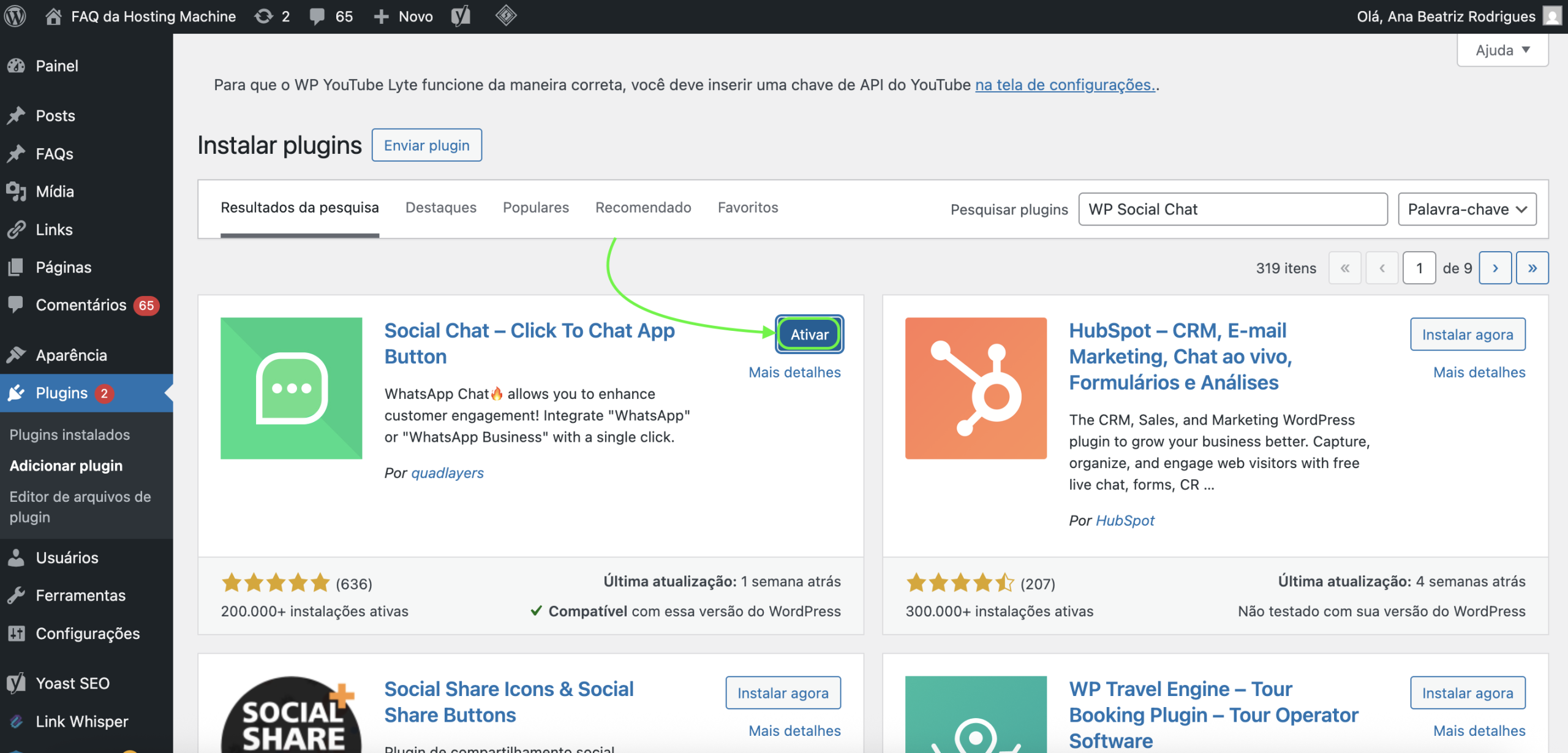The width and height of the screenshot is (1568, 753).
Task: Open Mais detalhes for WP Travel Engine
Action: point(1479,730)
